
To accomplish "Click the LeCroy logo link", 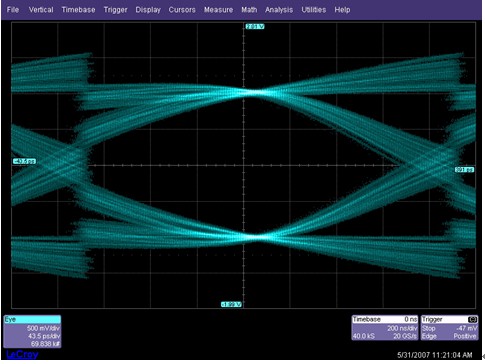I will pyautogui.click(x=22, y=354).
